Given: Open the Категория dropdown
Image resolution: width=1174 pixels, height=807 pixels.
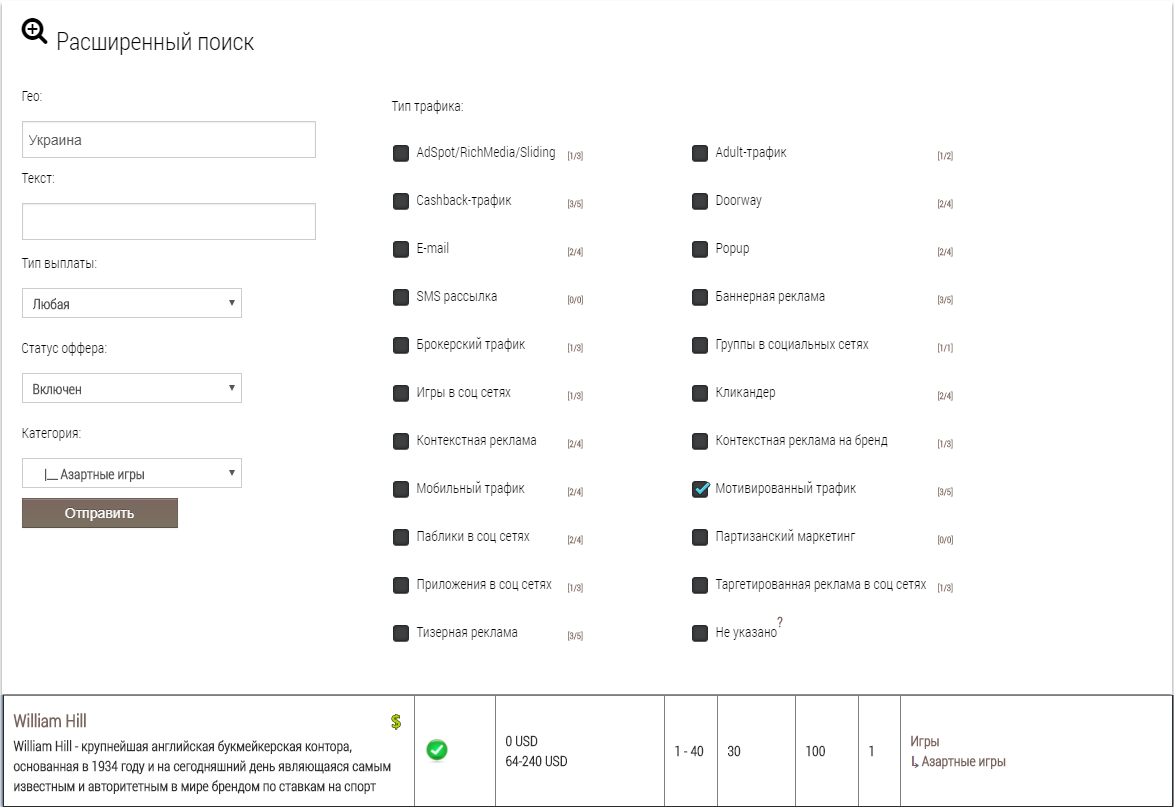Looking at the screenshot, I should [x=131, y=473].
